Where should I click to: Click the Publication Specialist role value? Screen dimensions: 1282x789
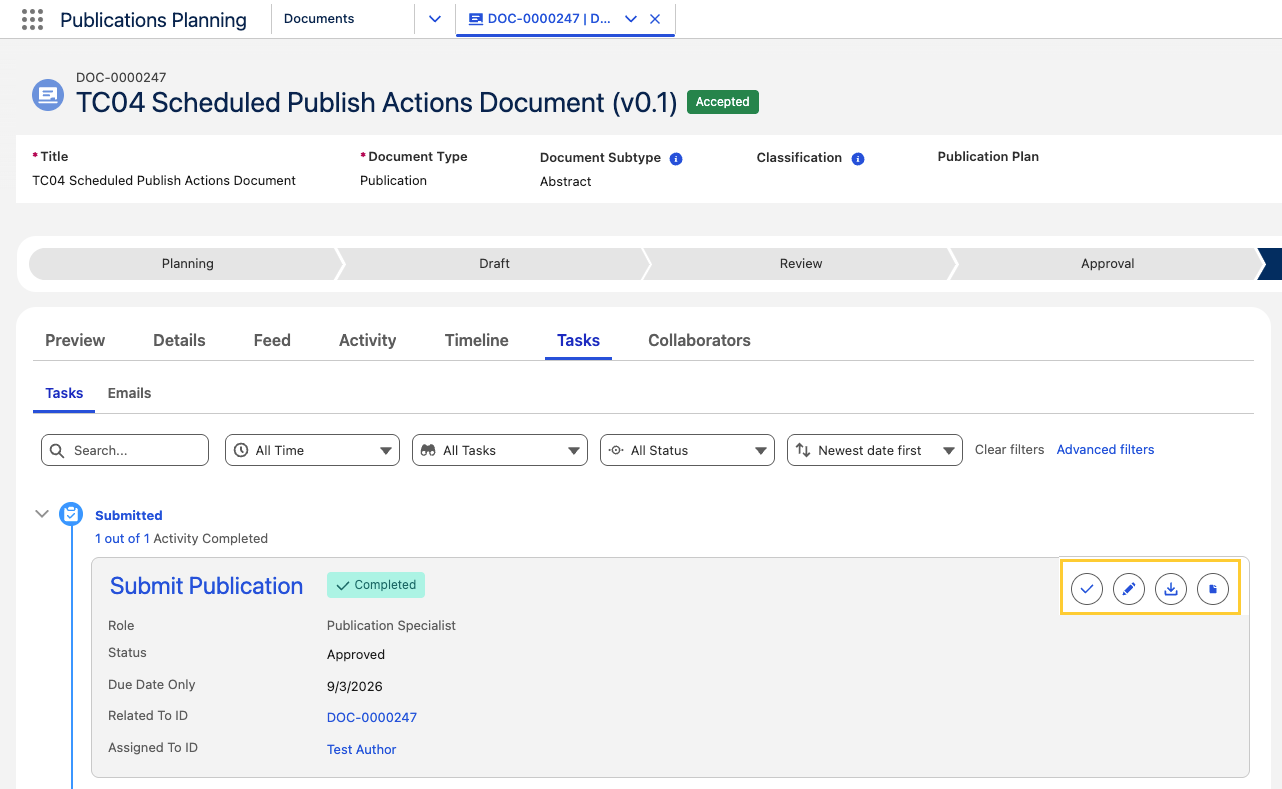391,625
